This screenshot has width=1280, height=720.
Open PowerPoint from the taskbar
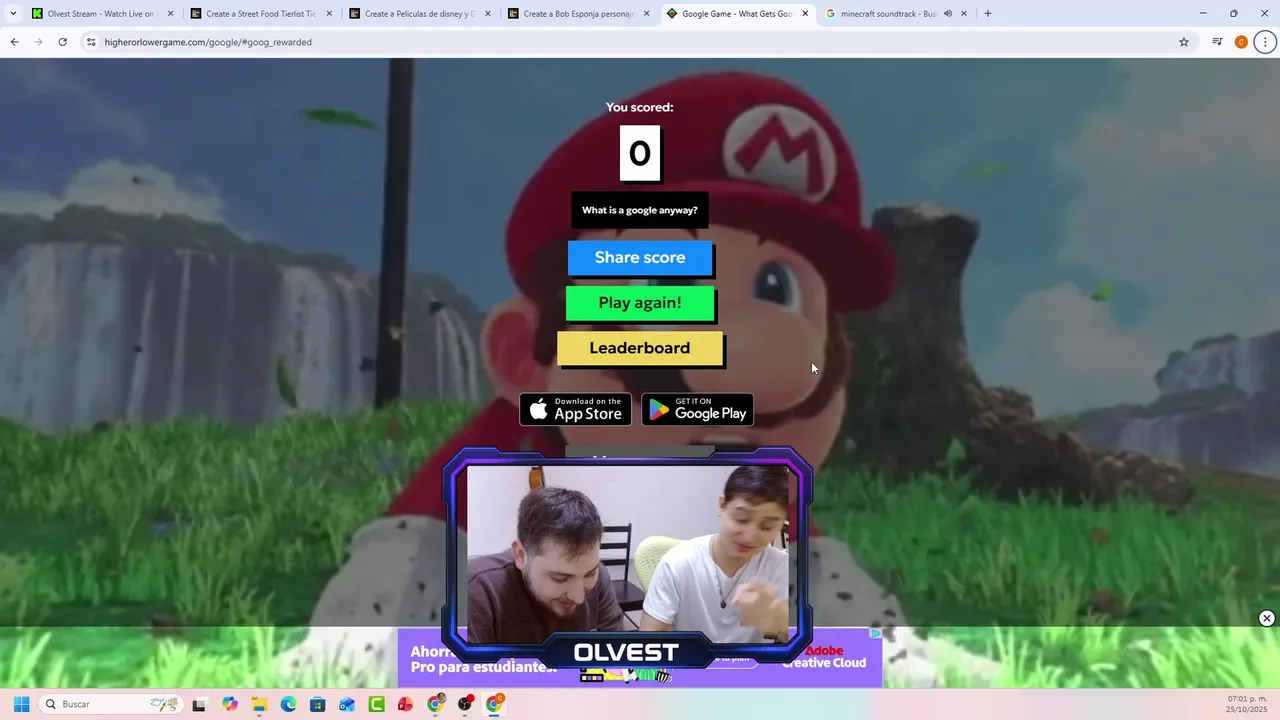pos(405,704)
